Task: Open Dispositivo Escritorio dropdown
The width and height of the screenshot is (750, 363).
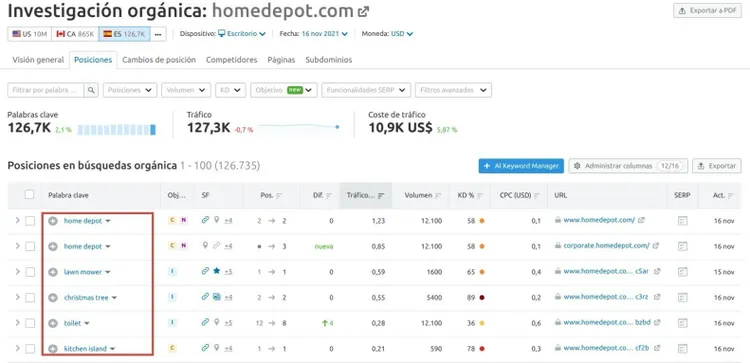Action: pyautogui.click(x=242, y=34)
